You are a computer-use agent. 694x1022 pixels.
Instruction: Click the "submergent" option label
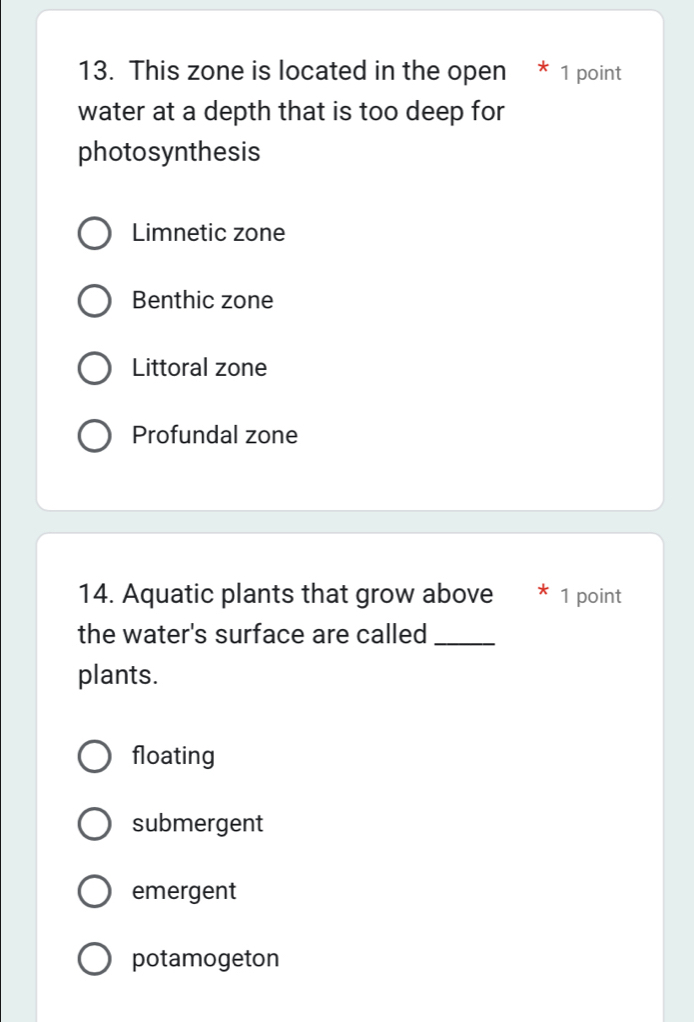click(x=197, y=824)
